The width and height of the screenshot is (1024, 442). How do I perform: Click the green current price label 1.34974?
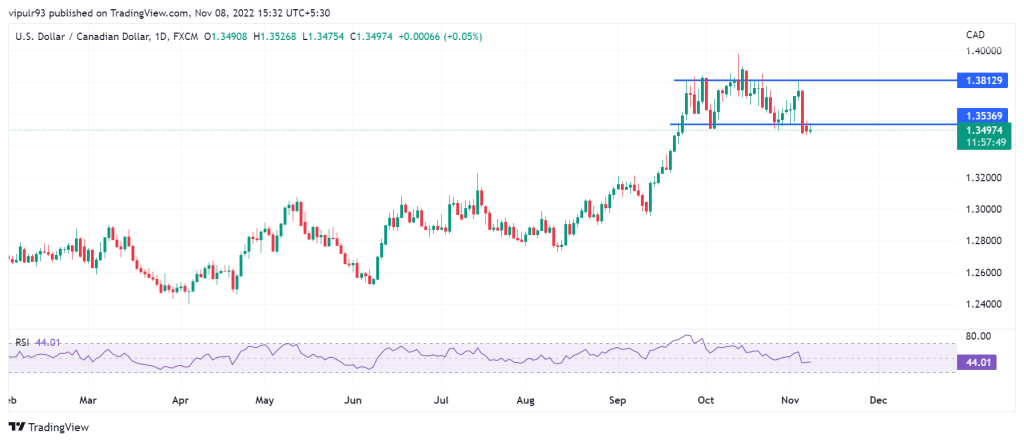(x=981, y=129)
